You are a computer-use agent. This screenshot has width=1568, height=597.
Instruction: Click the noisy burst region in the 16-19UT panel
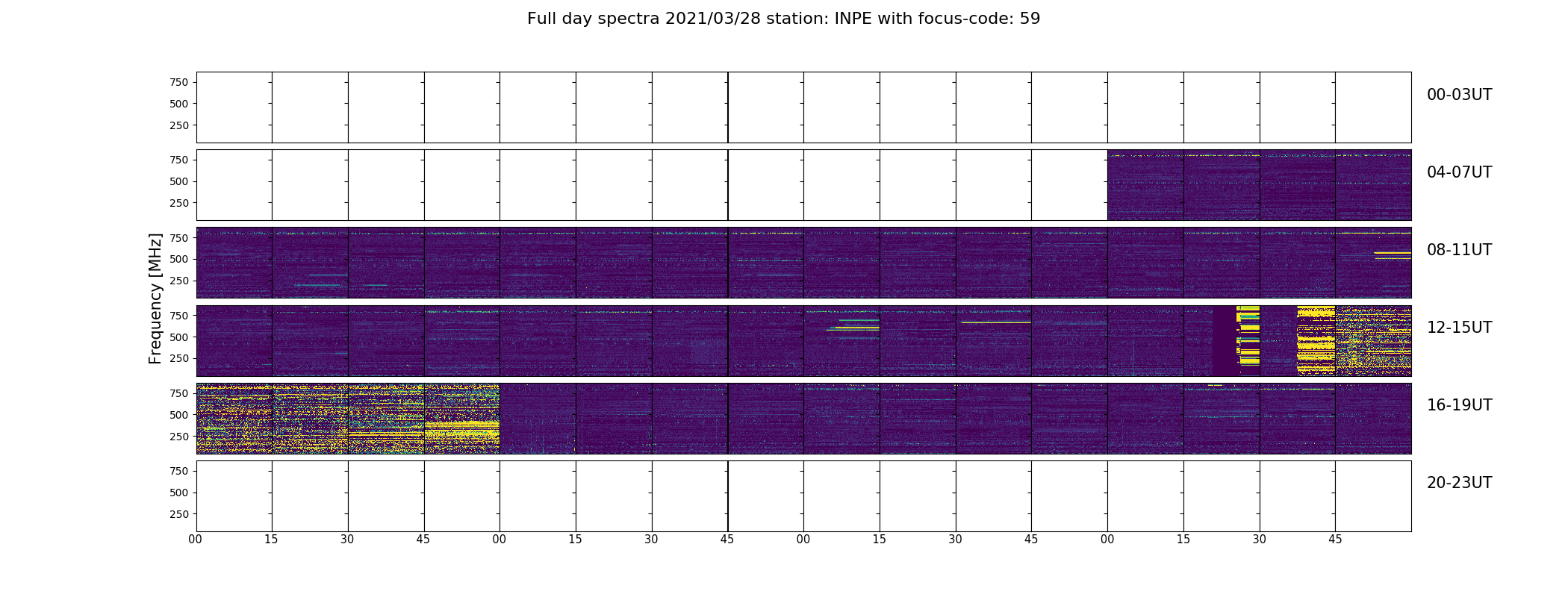pos(348,418)
